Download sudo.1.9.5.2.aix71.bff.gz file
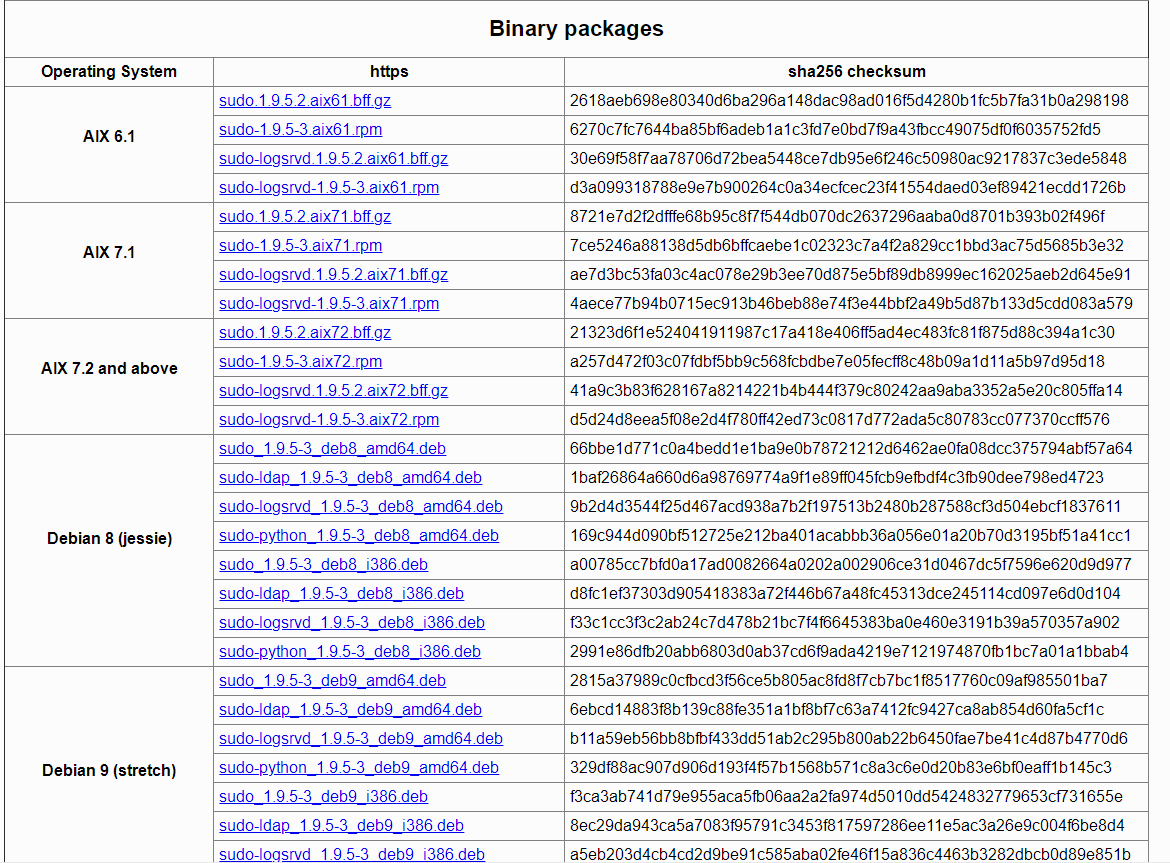Screen dimensions: 1170x863 point(305,217)
